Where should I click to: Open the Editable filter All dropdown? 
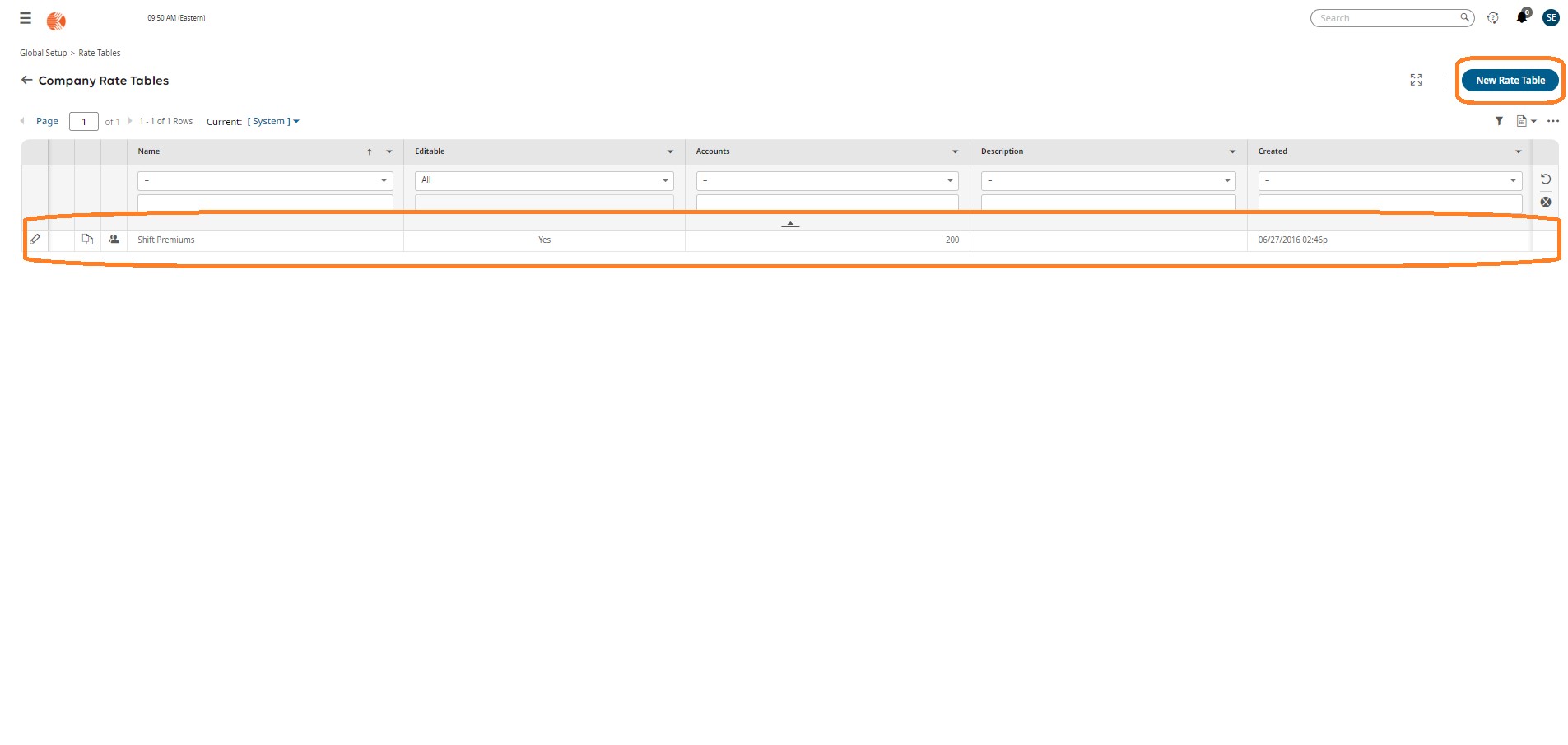(x=543, y=180)
